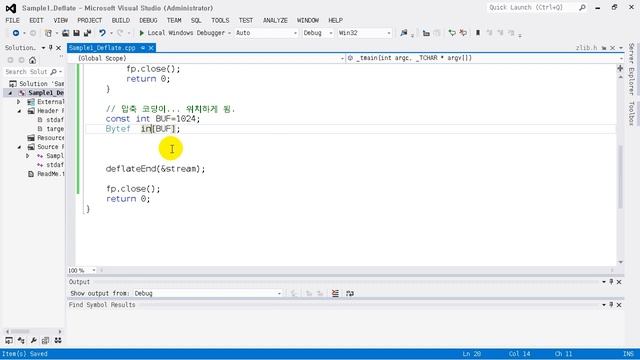Expand the Sampl source file node
Viewport: 640px width, 360px height.
(27, 156)
